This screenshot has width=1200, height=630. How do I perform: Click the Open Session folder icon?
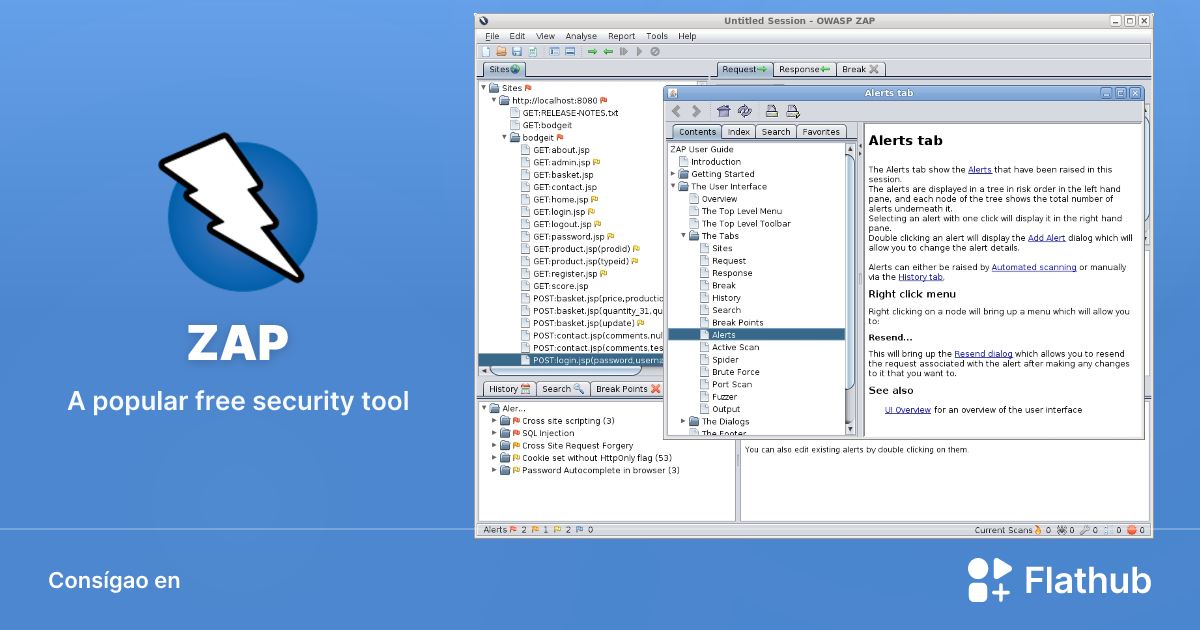[x=502, y=51]
